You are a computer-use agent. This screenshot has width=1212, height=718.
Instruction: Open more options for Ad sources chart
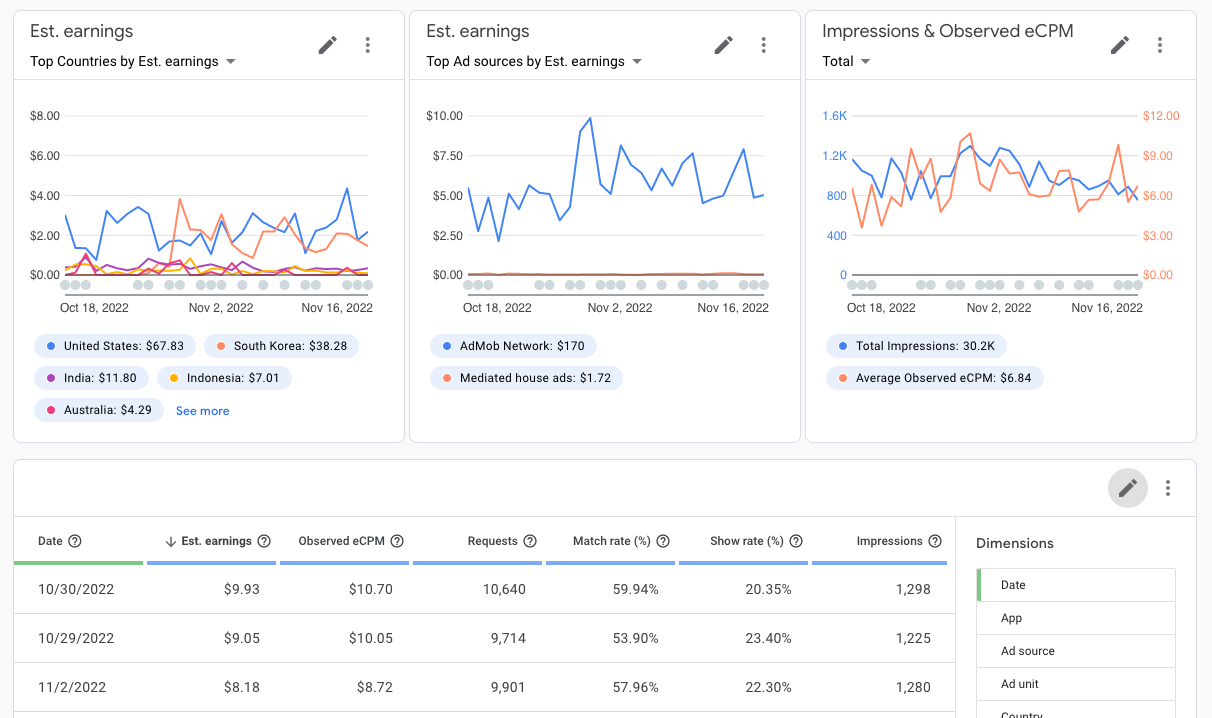point(764,45)
